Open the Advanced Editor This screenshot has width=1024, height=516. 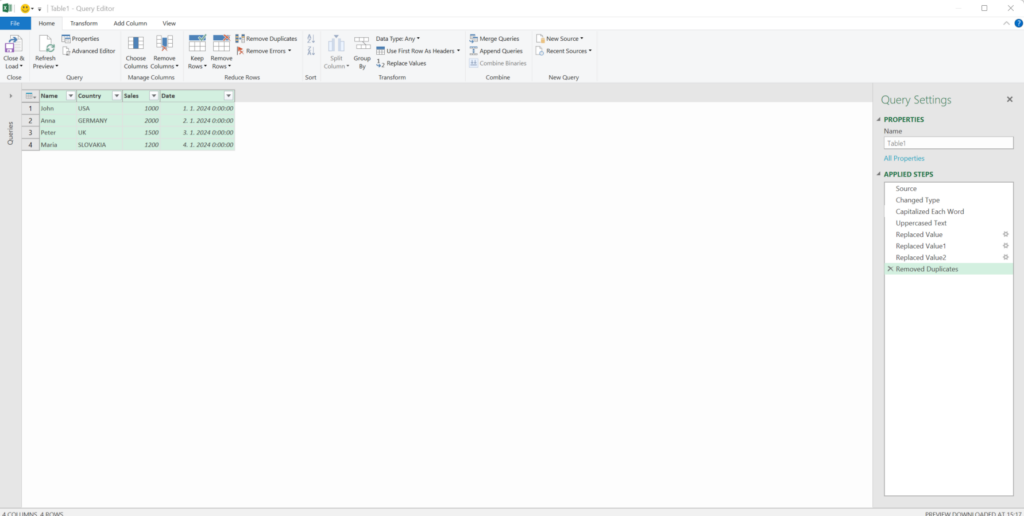pyautogui.click(x=89, y=51)
